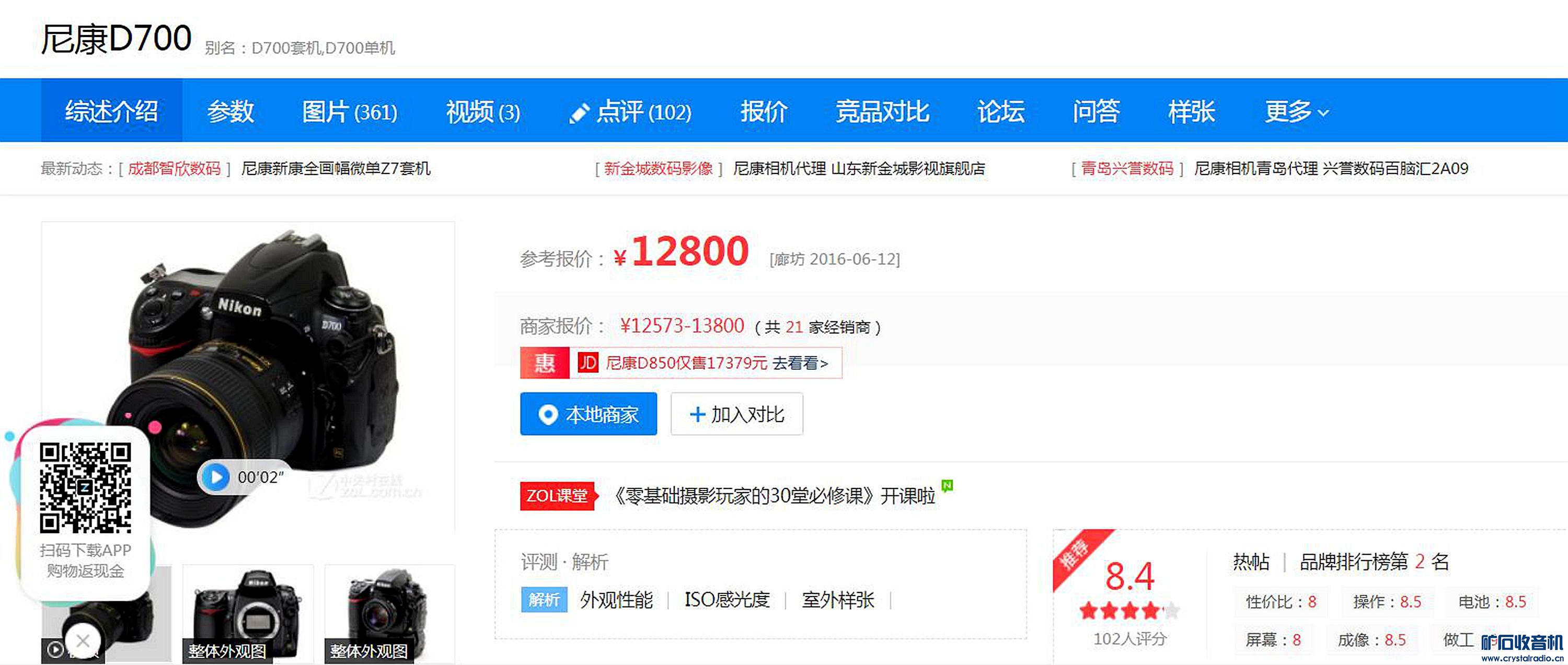The height and width of the screenshot is (665, 1568).
Task: Click the 成都智欣数码 dealer link
Action: (174, 169)
